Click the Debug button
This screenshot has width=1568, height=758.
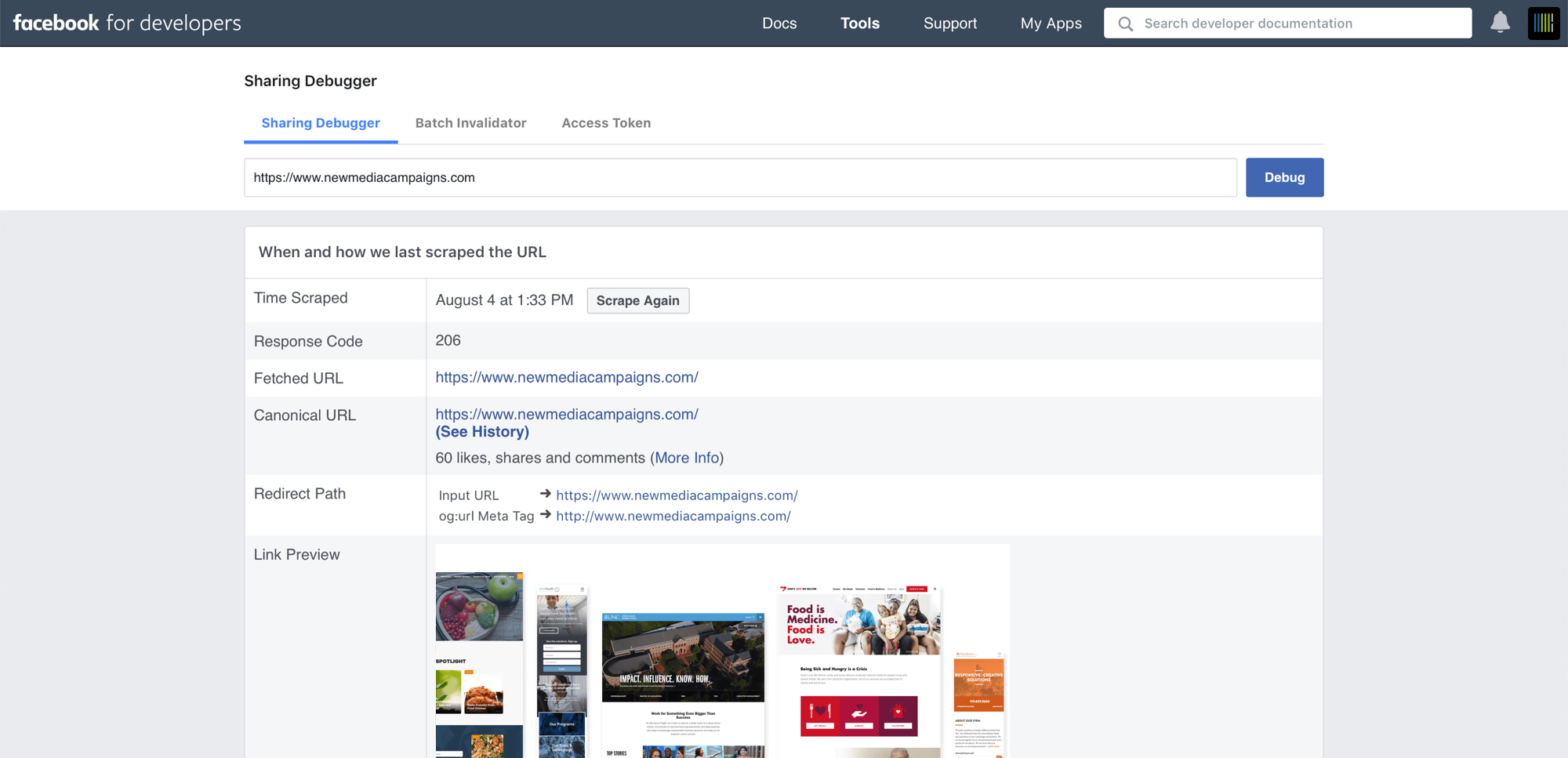(1284, 177)
